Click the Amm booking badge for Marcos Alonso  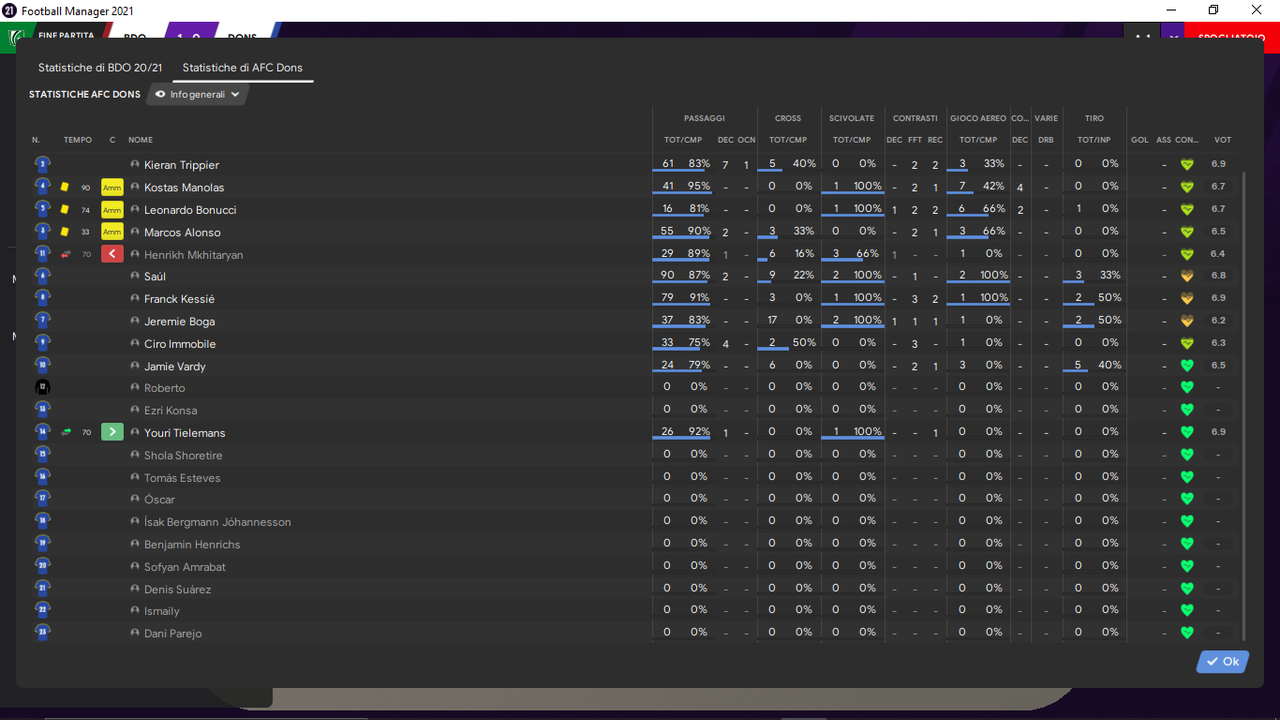pyautogui.click(x=111, y=231)
